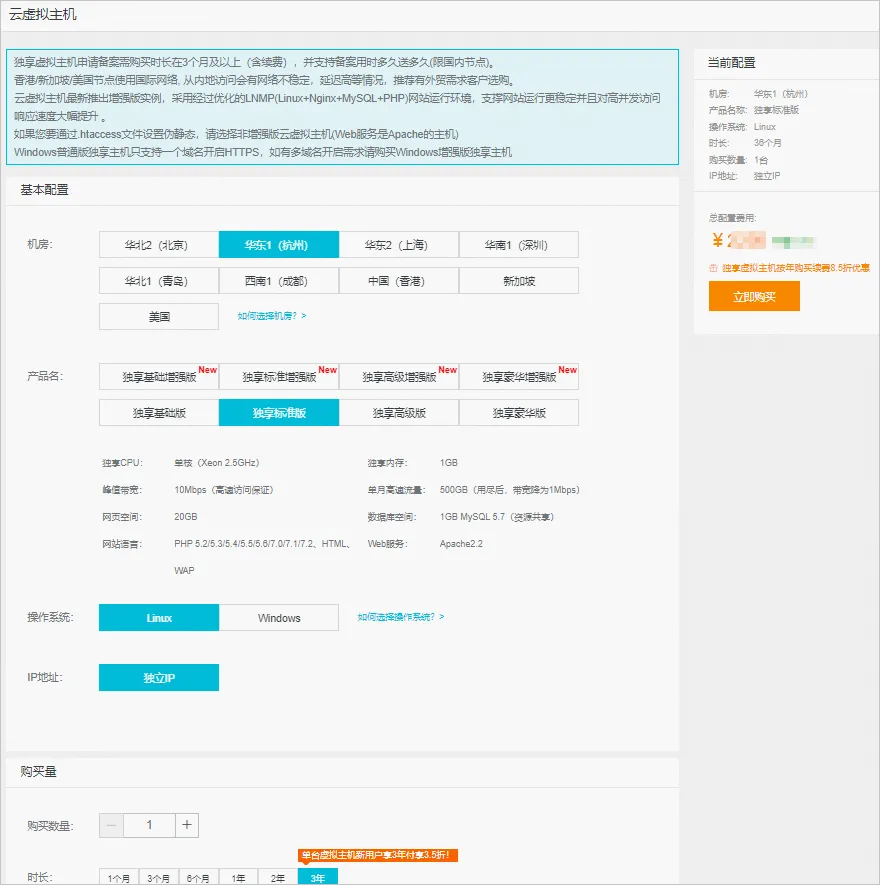Screen dimensions: 880x885
Task: Select the 独立IP address option
Action: coord(158,677)
